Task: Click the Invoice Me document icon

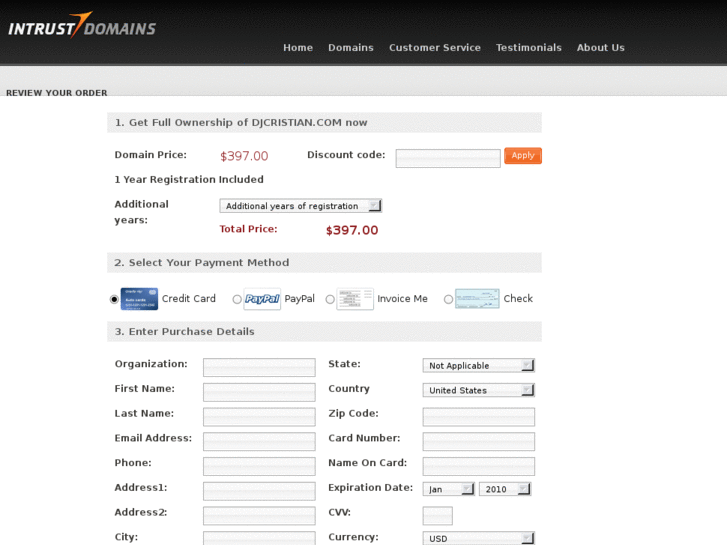Action: pos(355,299)
